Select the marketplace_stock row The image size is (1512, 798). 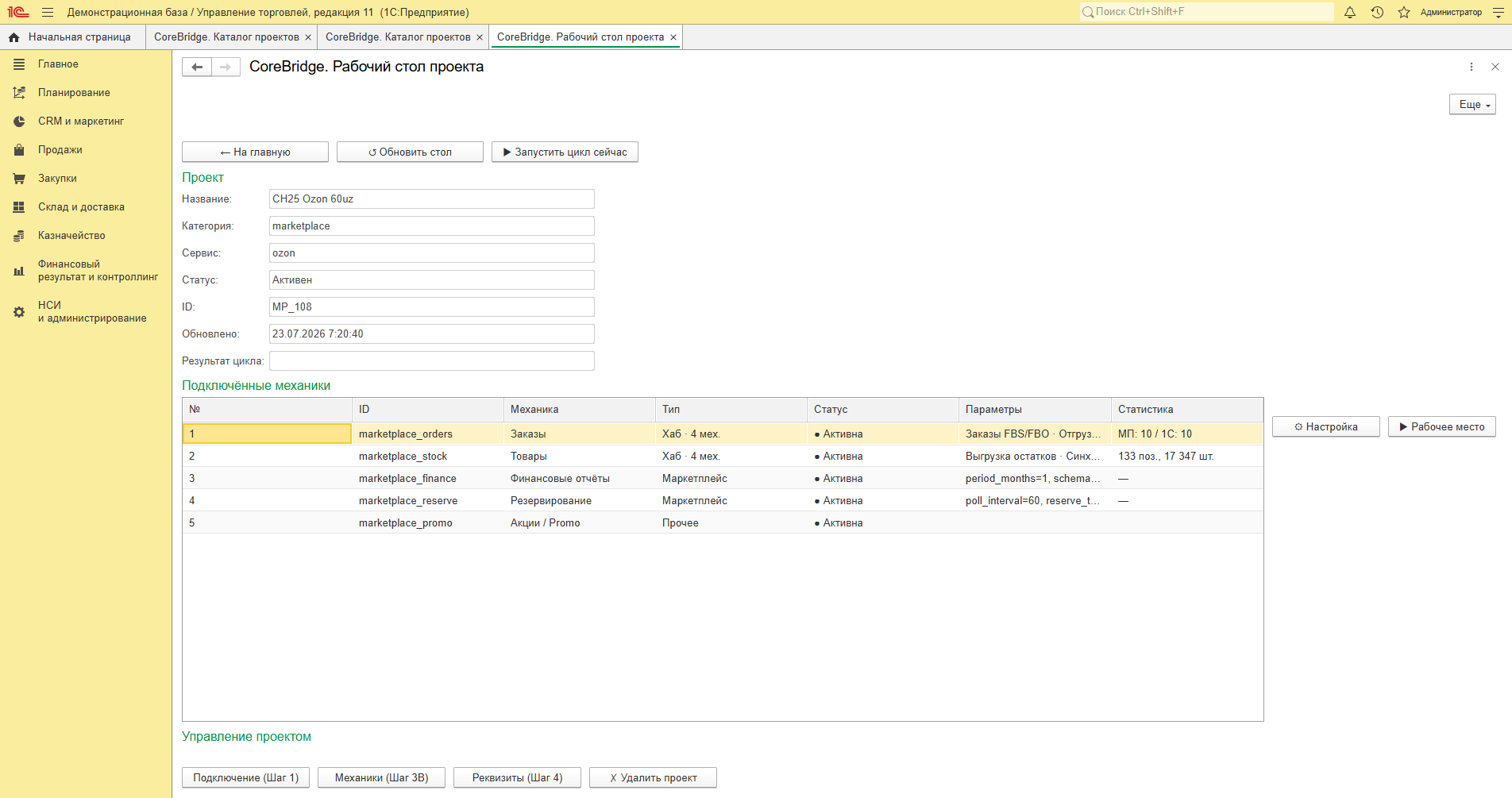(723, 456)
